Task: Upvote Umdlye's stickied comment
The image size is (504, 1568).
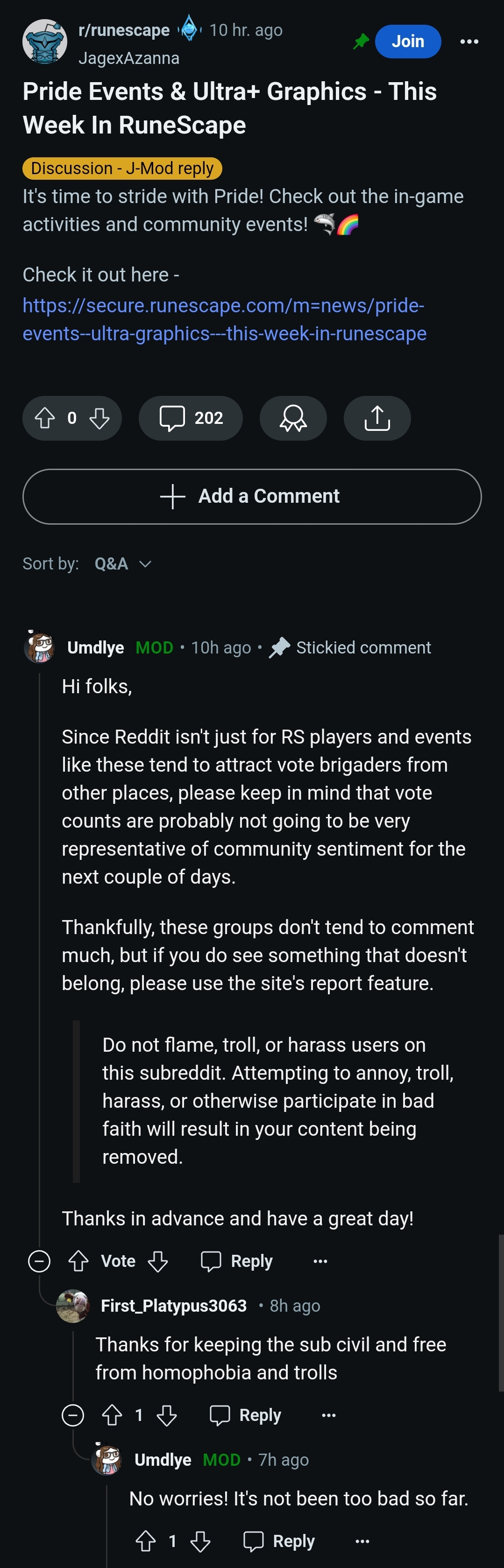Action: point(78,1261)
